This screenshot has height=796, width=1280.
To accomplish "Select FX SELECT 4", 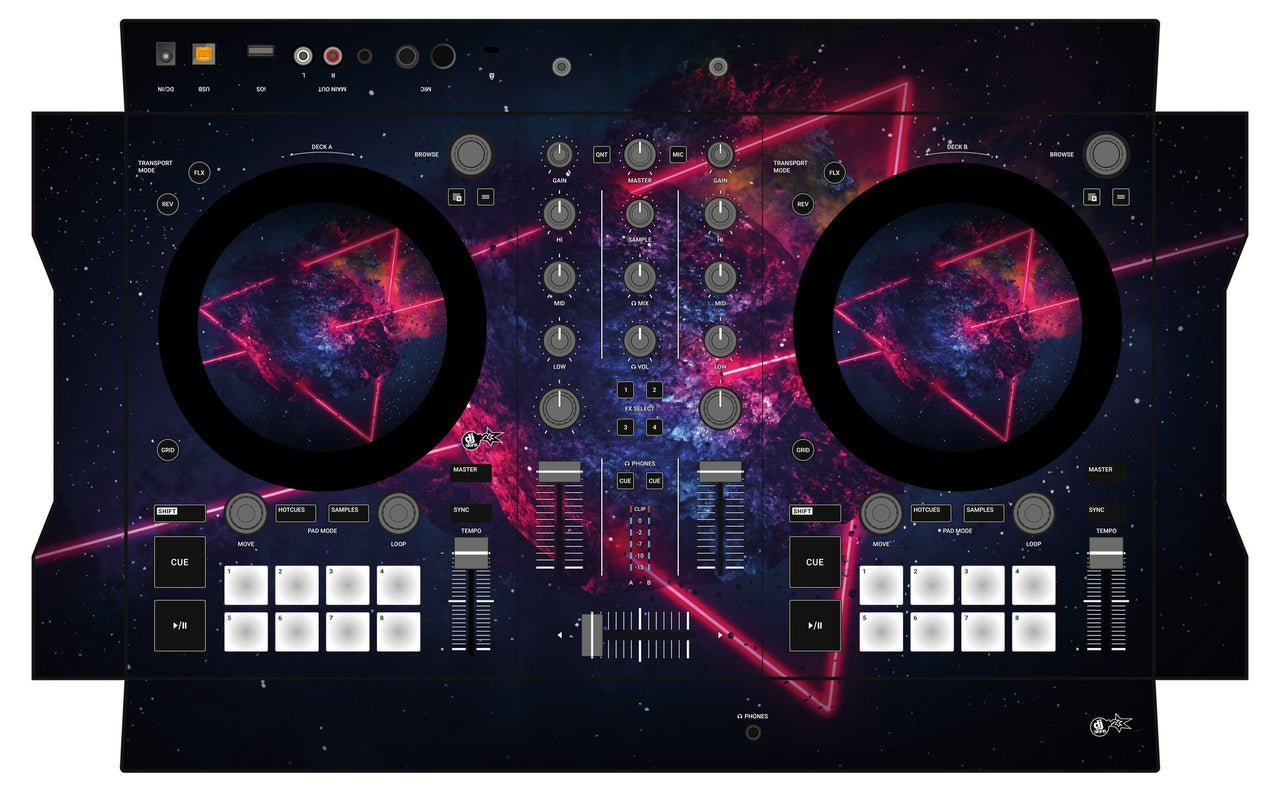I will click(x=655, y=425).
